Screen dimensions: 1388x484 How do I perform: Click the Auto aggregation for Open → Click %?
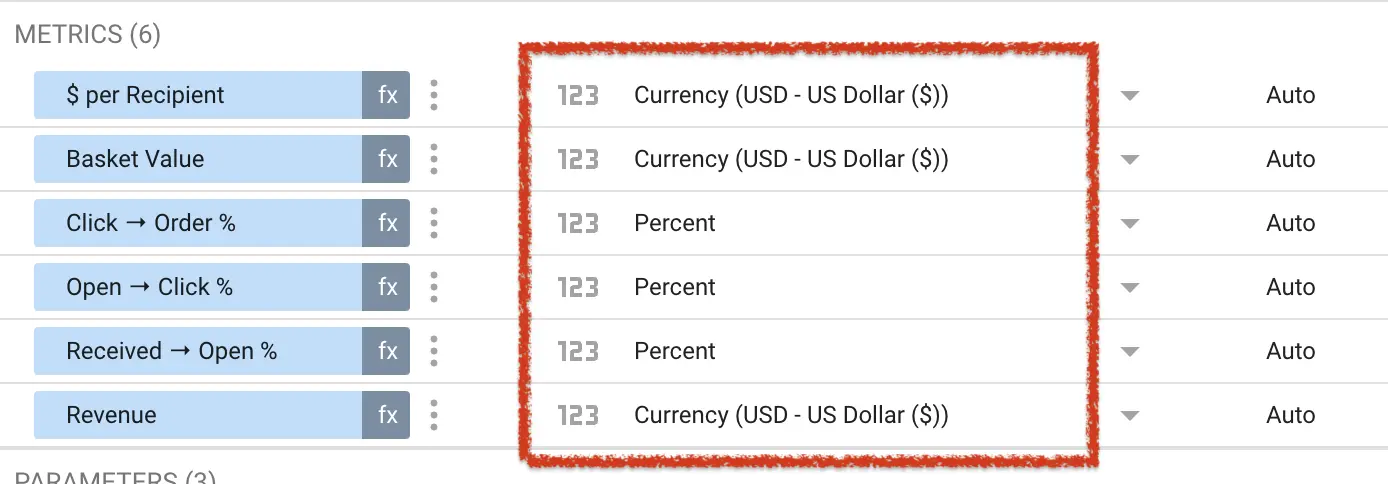(1290, 287)
